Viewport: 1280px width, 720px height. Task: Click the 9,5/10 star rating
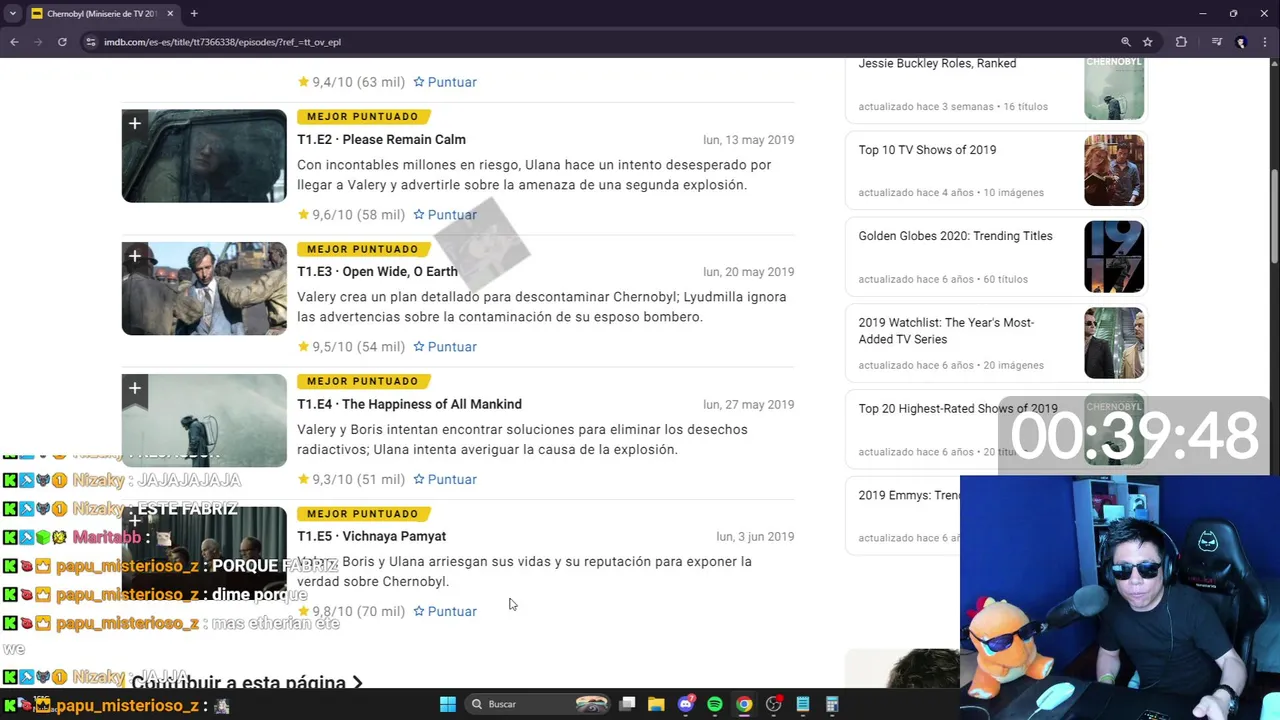pyautogui.click(x=351, y=347)
